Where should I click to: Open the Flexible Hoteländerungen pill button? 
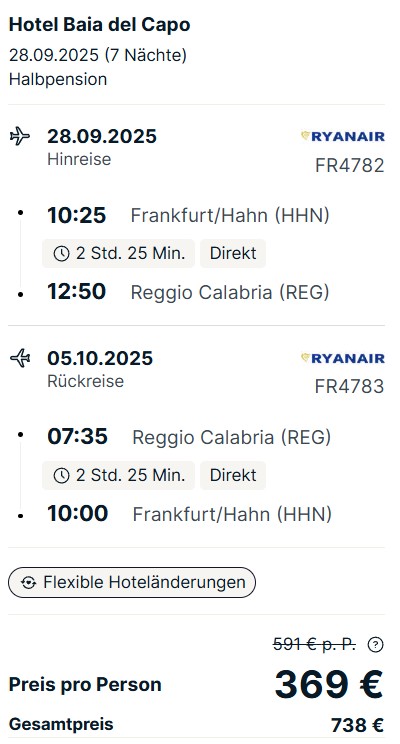pyautogui.click(x=132, y=582)
